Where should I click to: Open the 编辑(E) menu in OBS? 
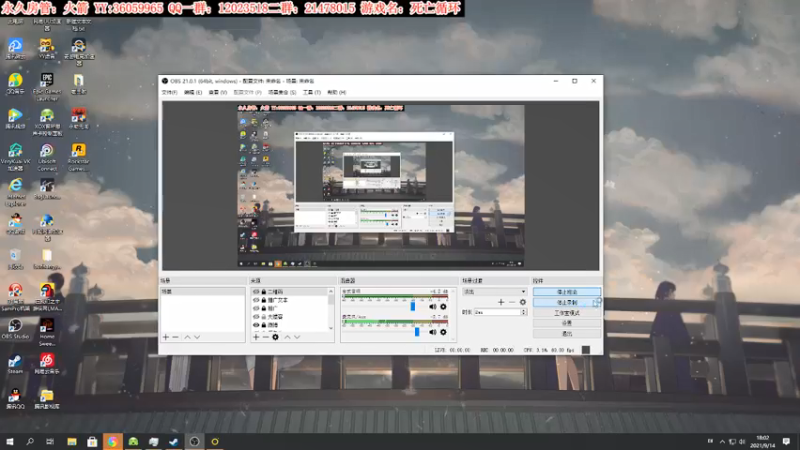tap(193, 92)
